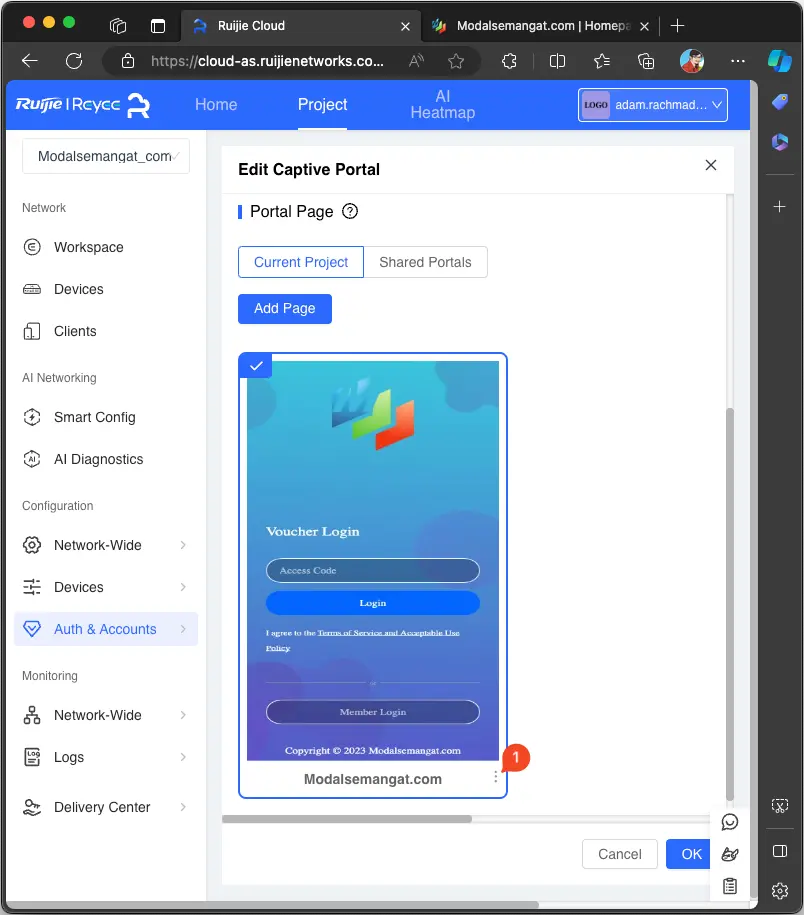The image size is (804, 915).
Task: Click the page bottom horizontal scrollbar
Action: (x=272, y=905)
